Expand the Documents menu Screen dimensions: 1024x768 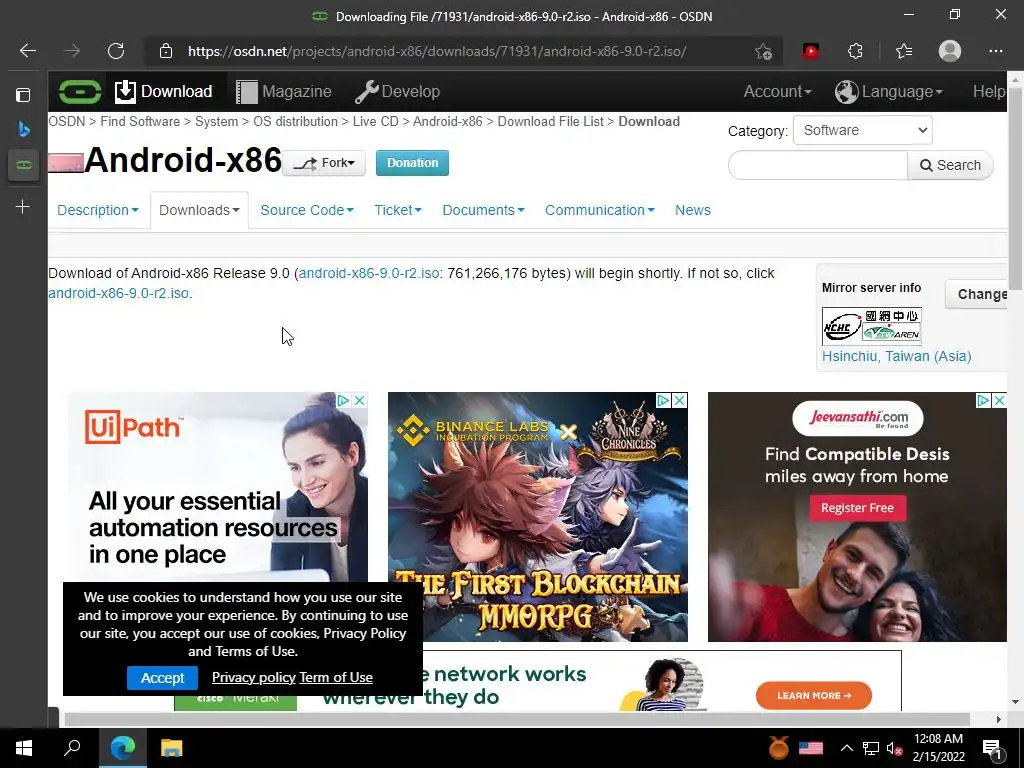[x=483, y=210]
